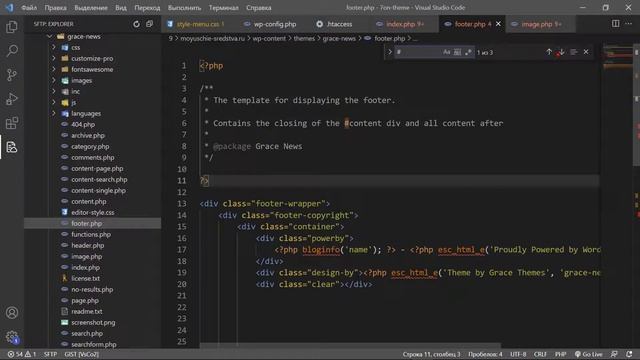Open screenshot.png in the file tree
Screen dimensions: 640x360
pyautogui.click(x=93, y=322)
